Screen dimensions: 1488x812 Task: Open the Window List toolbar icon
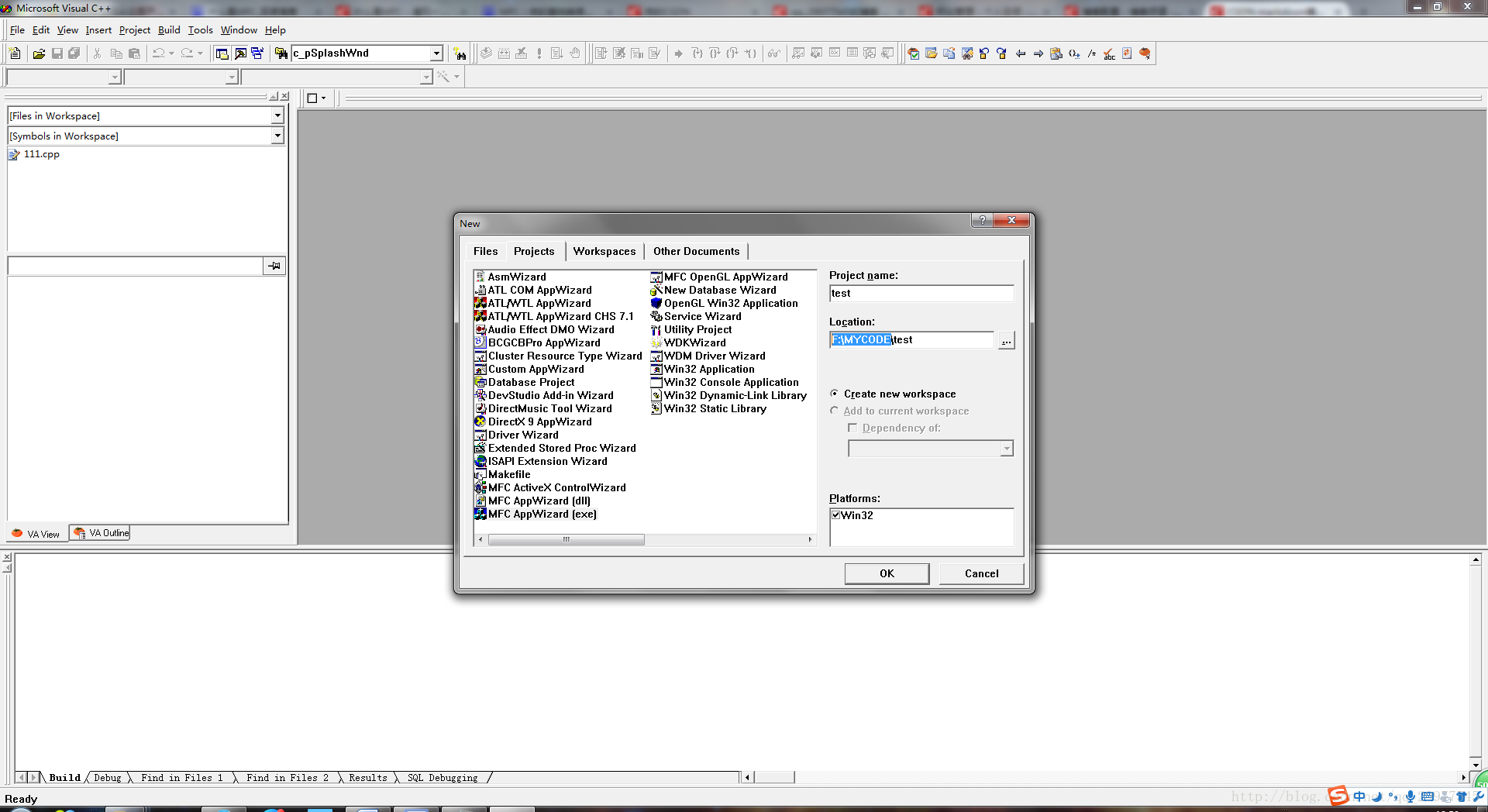click(x=257, y=53)
